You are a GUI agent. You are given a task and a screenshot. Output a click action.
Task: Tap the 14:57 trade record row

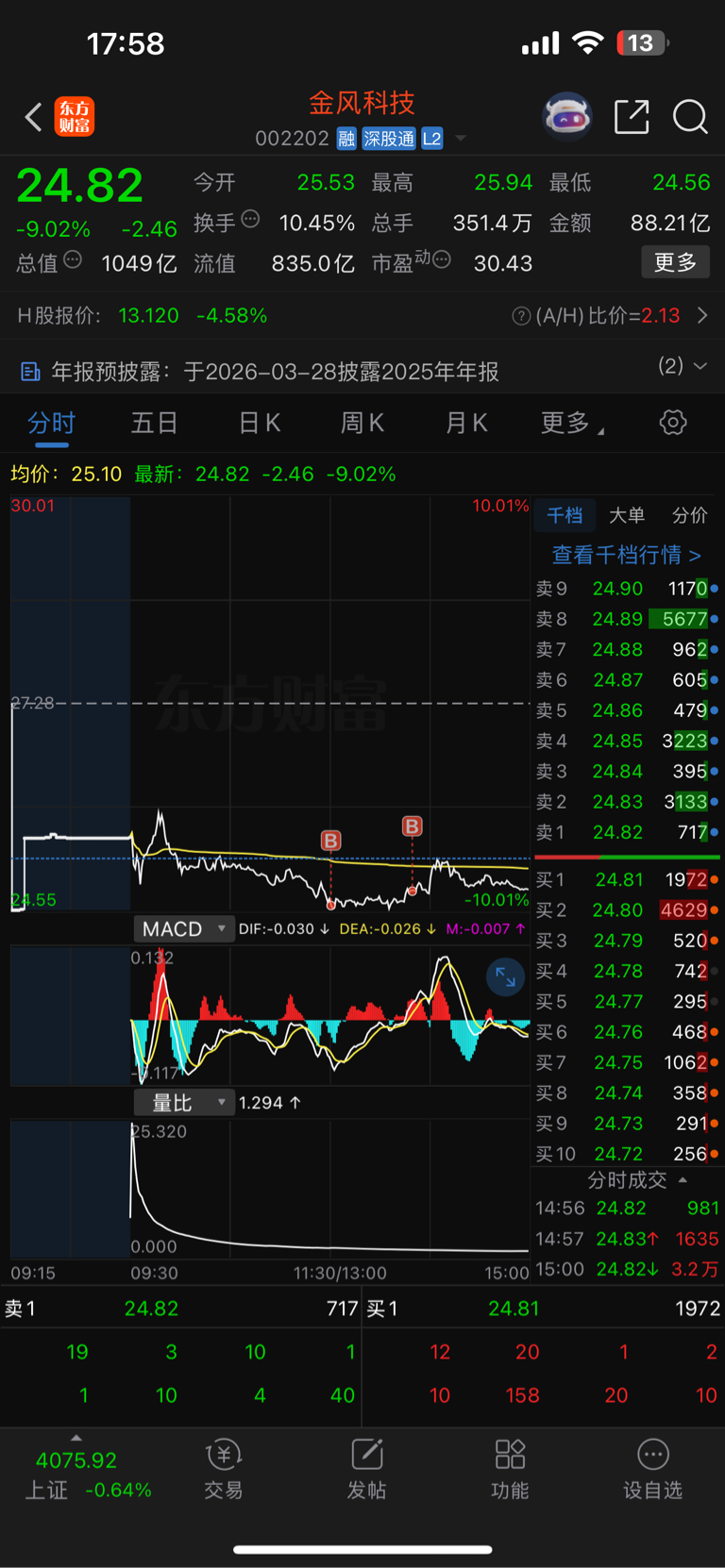(627, 1239)
